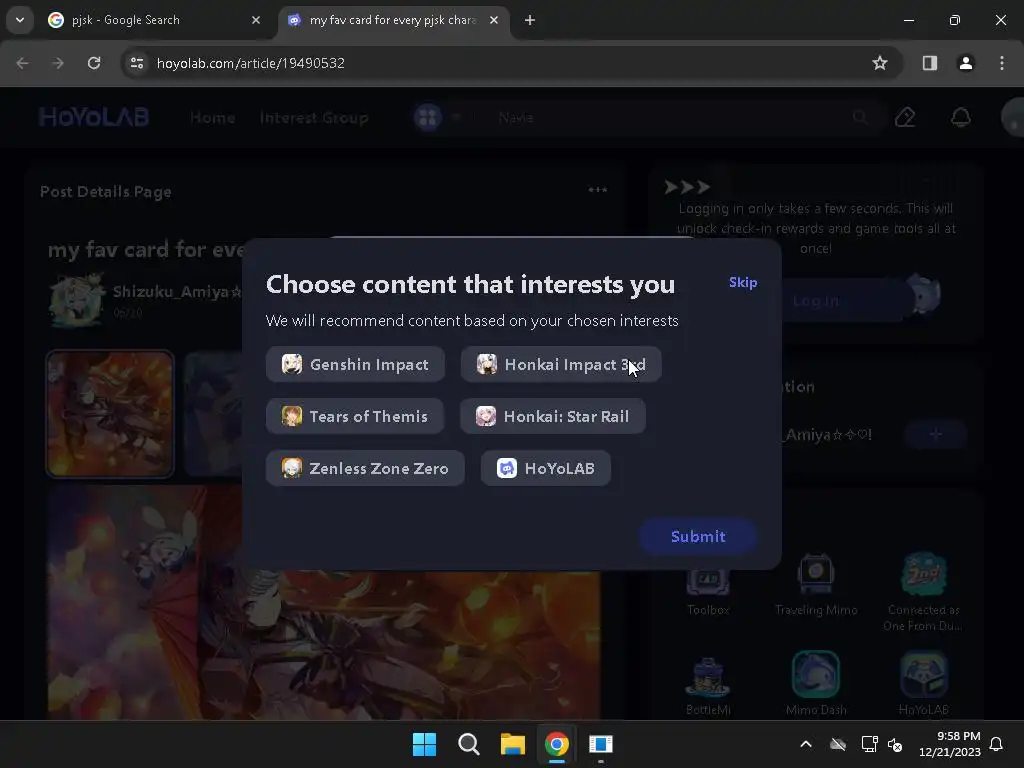Follow the author with plus button

click(x=935, y=434)
